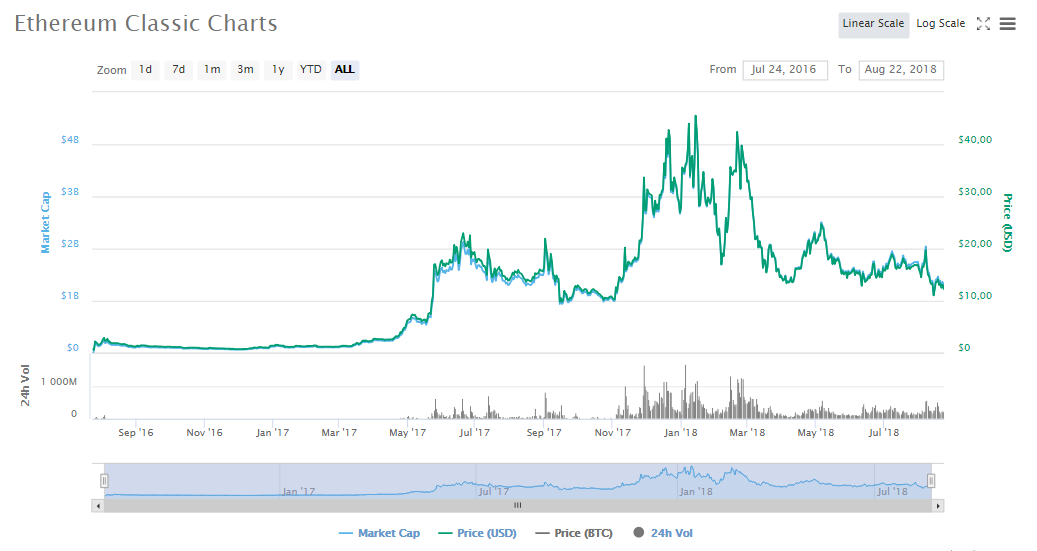Click the navigator left range handle
1037x551 pixels.
[104, 481]
